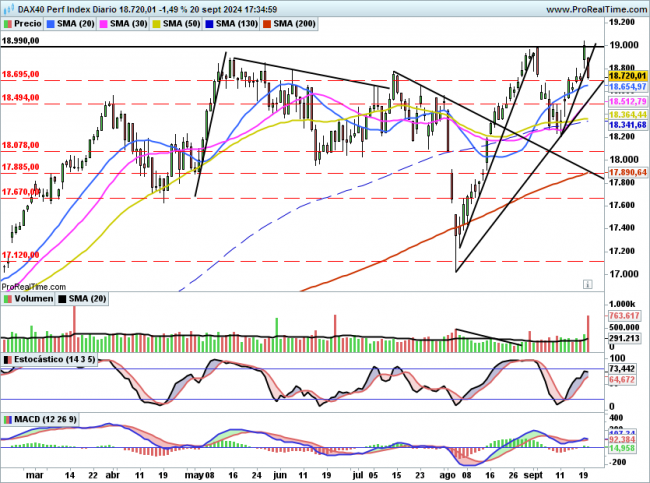Viewport: 650px width, 483px height.
Task: Click the blue SMA (20) color square
Action: point(51,24)
